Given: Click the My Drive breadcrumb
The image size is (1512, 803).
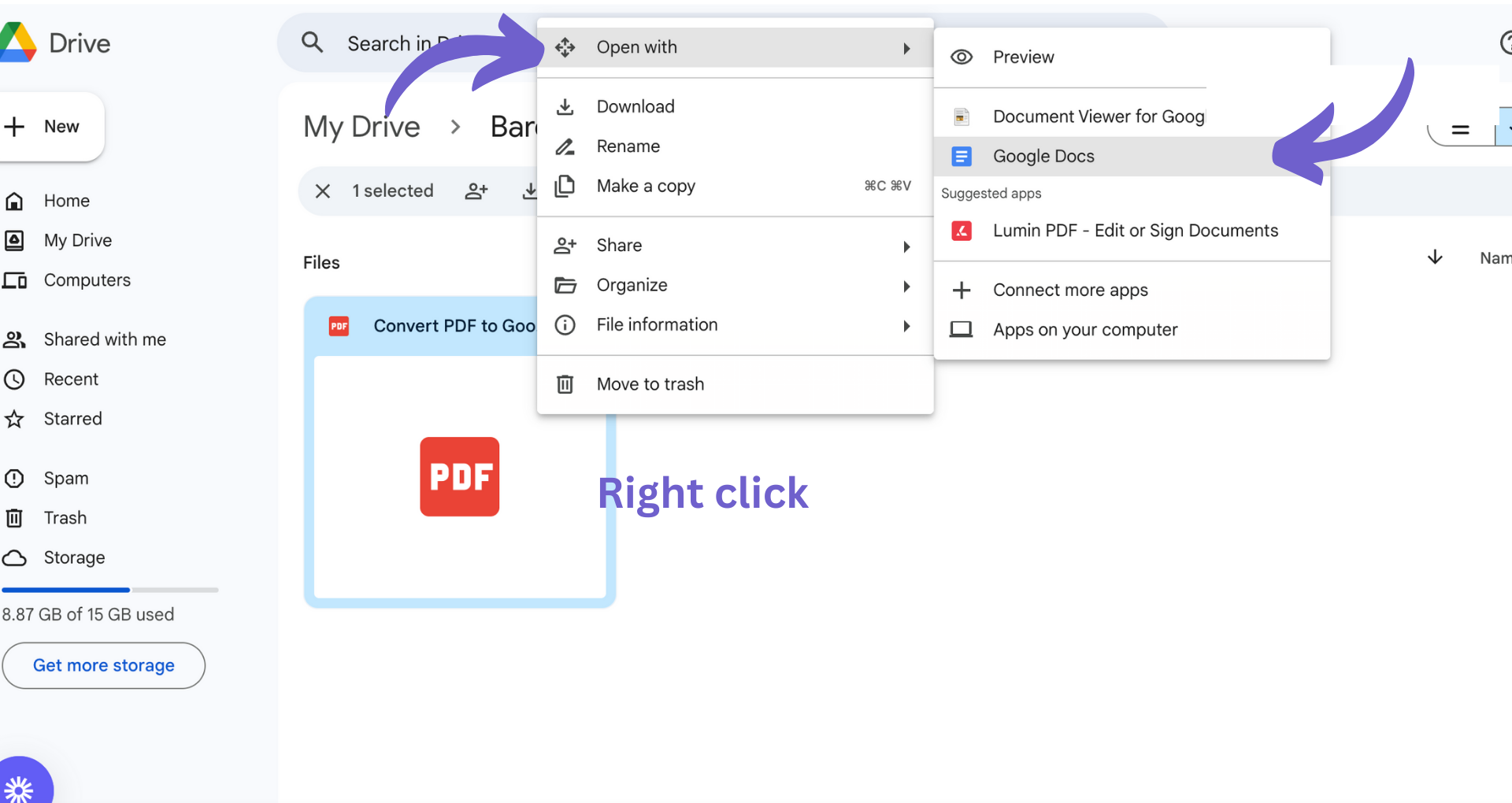Looking at the screenshot, I should tap(361, 127).
